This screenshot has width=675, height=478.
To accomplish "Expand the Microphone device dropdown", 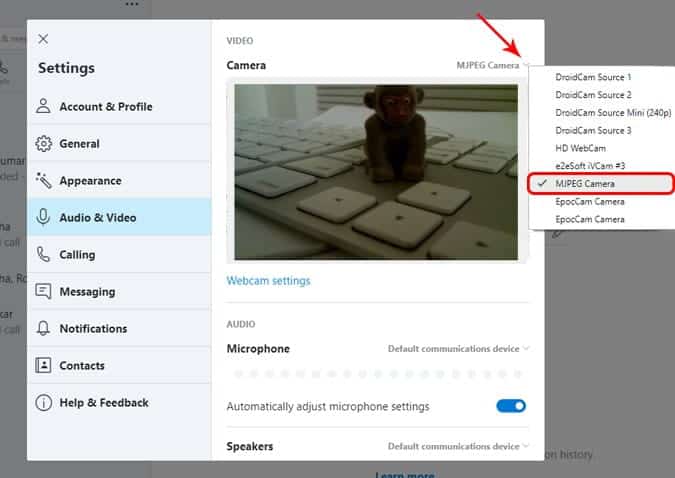I will click(x=458, y=348).
